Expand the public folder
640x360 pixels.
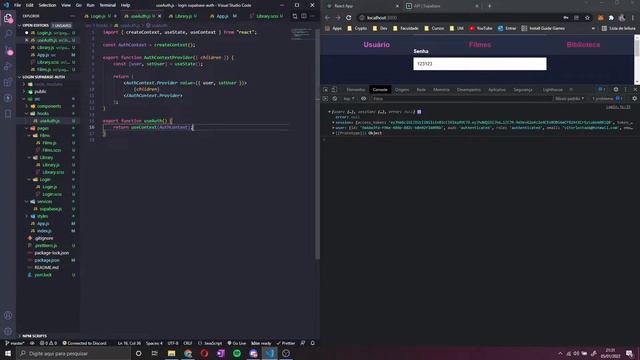coord(40,91)
